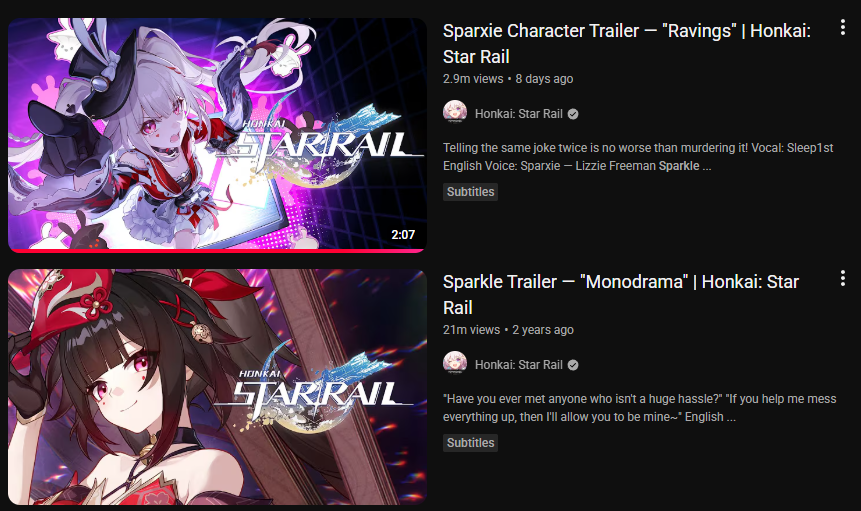The height and width of the screenshot is (511, 861).
Task: Click the Honkai: Star Rail avatar under Sparkle trailer
Action: tap(455, 363)
